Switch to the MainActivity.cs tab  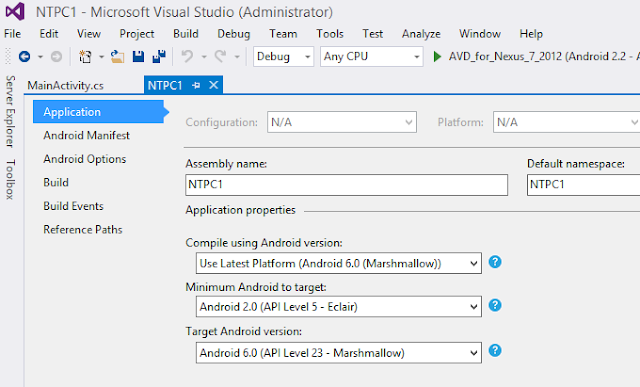(65, 85)
